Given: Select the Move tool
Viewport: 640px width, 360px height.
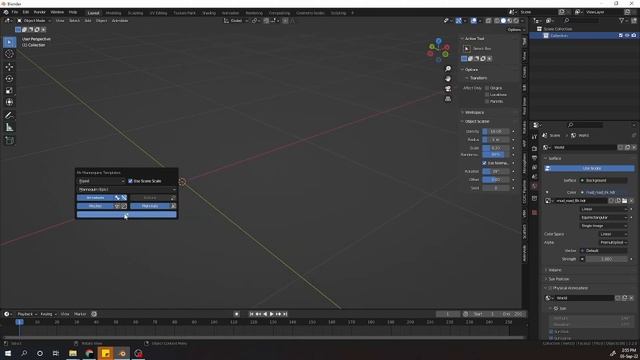Looking at the screenshot, I should [x=9, y=67].
